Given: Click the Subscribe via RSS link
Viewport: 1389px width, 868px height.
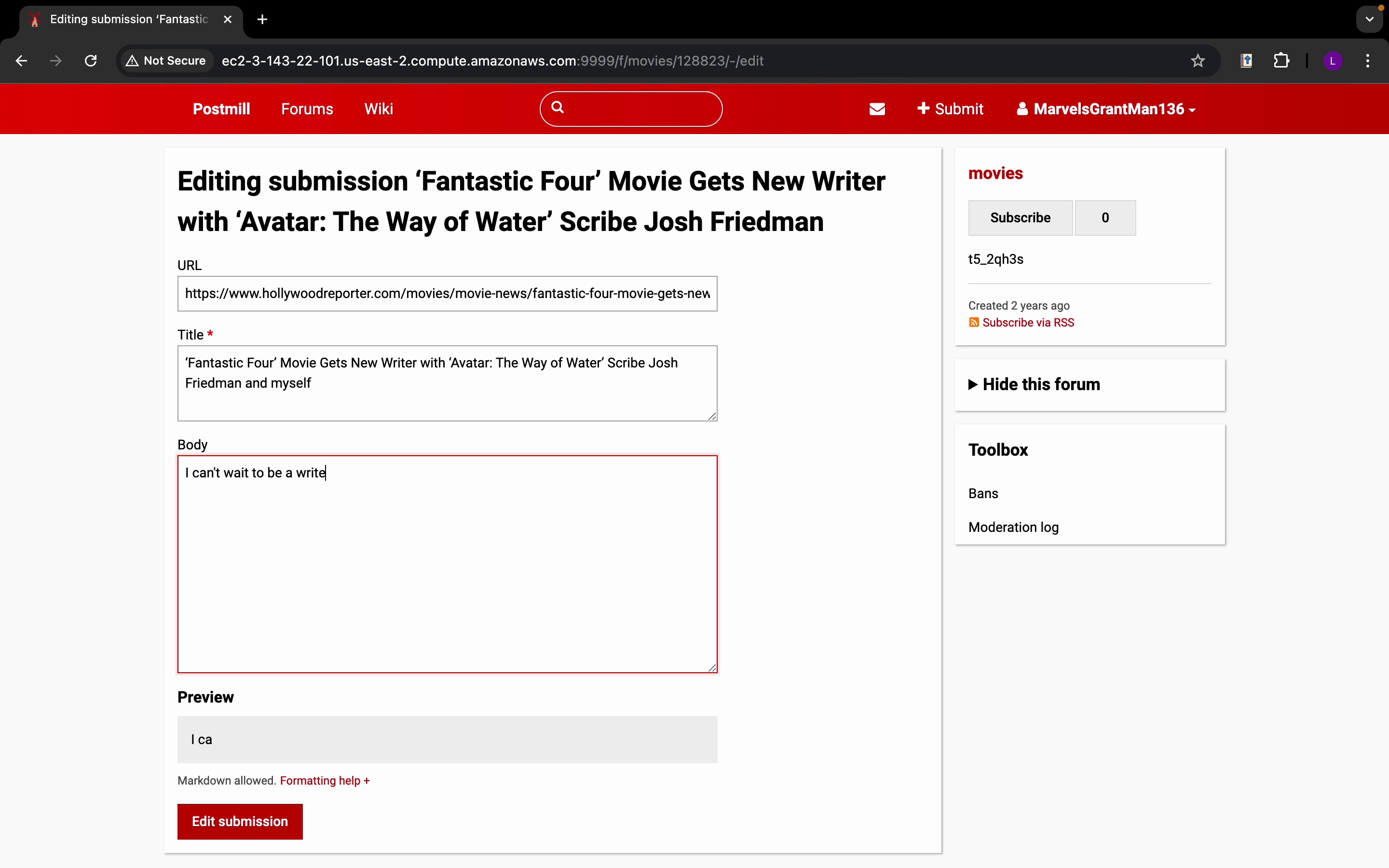Looking at the screenshot, I should [x=1027, y=323].
